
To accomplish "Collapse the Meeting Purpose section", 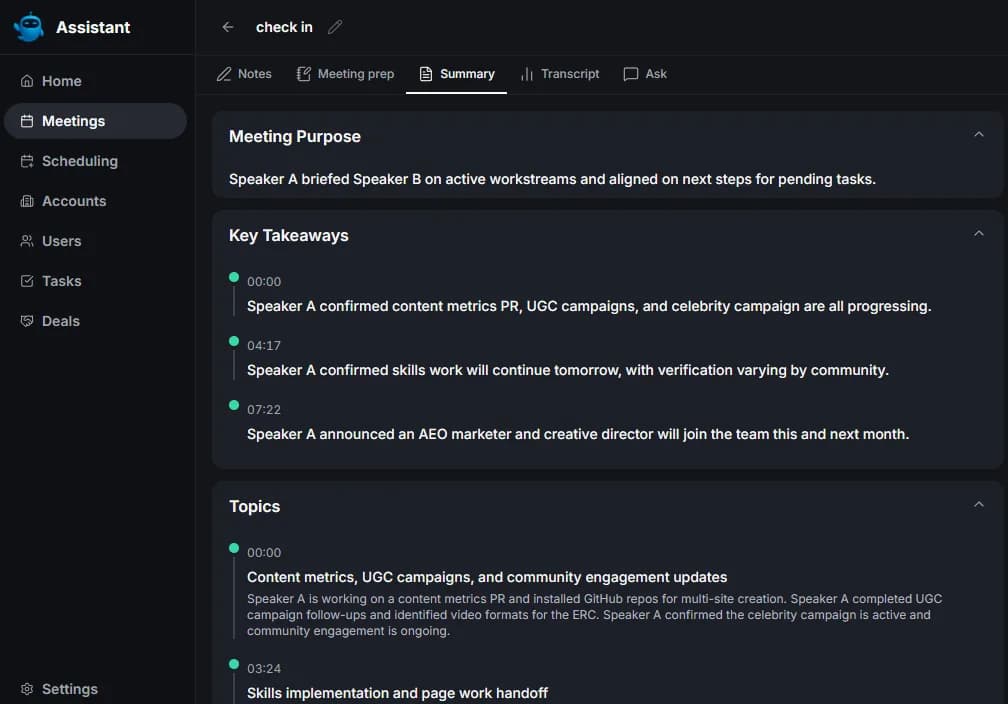I will point(978,134).
